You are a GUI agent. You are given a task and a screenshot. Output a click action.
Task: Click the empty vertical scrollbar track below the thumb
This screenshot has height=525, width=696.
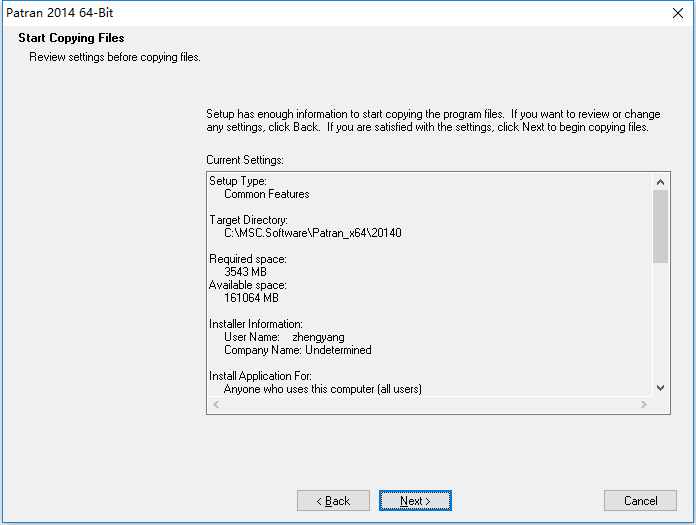click(660, 321)
